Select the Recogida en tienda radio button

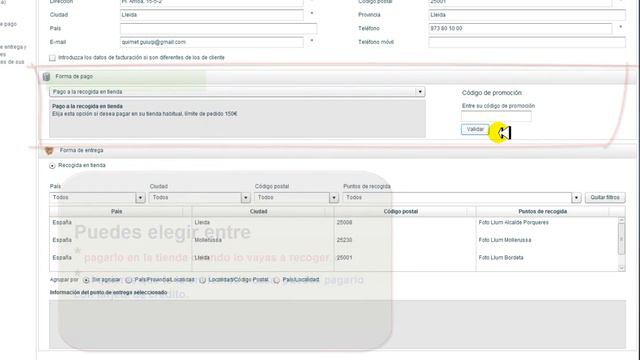[x=52, y=166]
